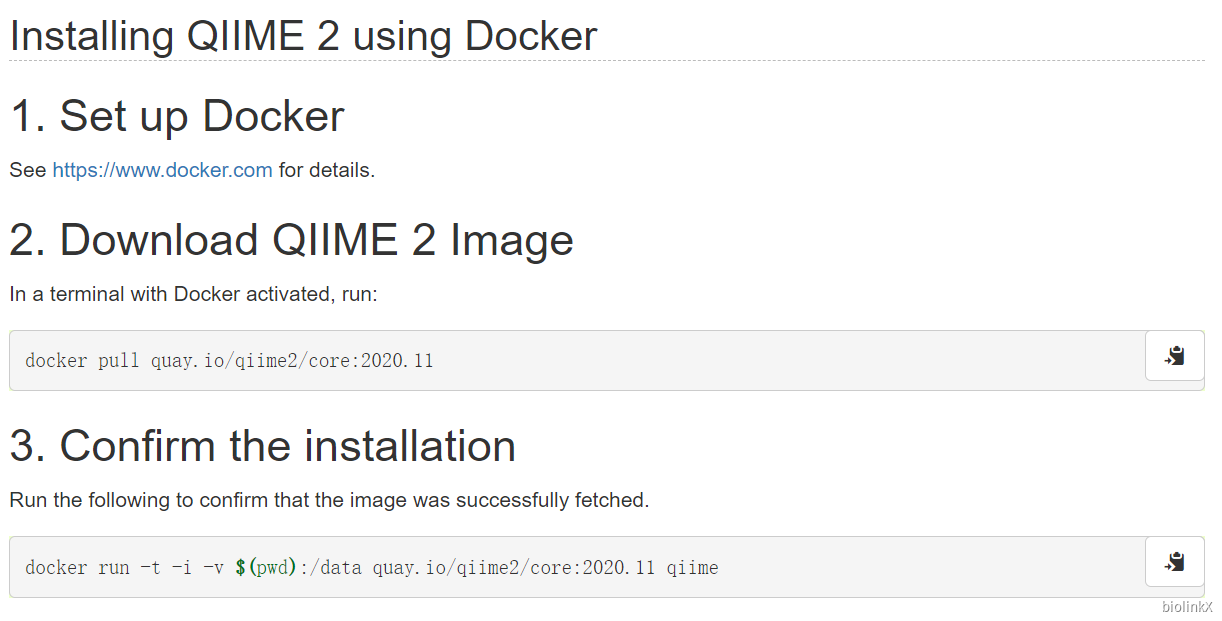Viewport: 1222px width, 621px height.
Task: Copy the docker run command
Action: pyautogui.click(x=1174, y=562)
